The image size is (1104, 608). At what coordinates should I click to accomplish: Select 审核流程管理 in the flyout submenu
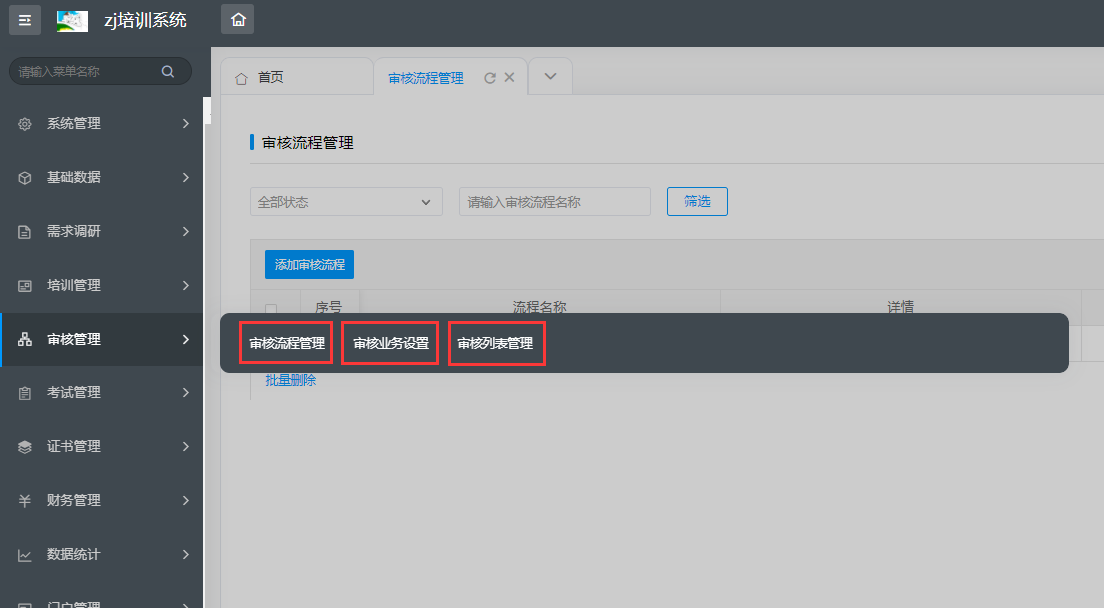(x=287, y=343)
